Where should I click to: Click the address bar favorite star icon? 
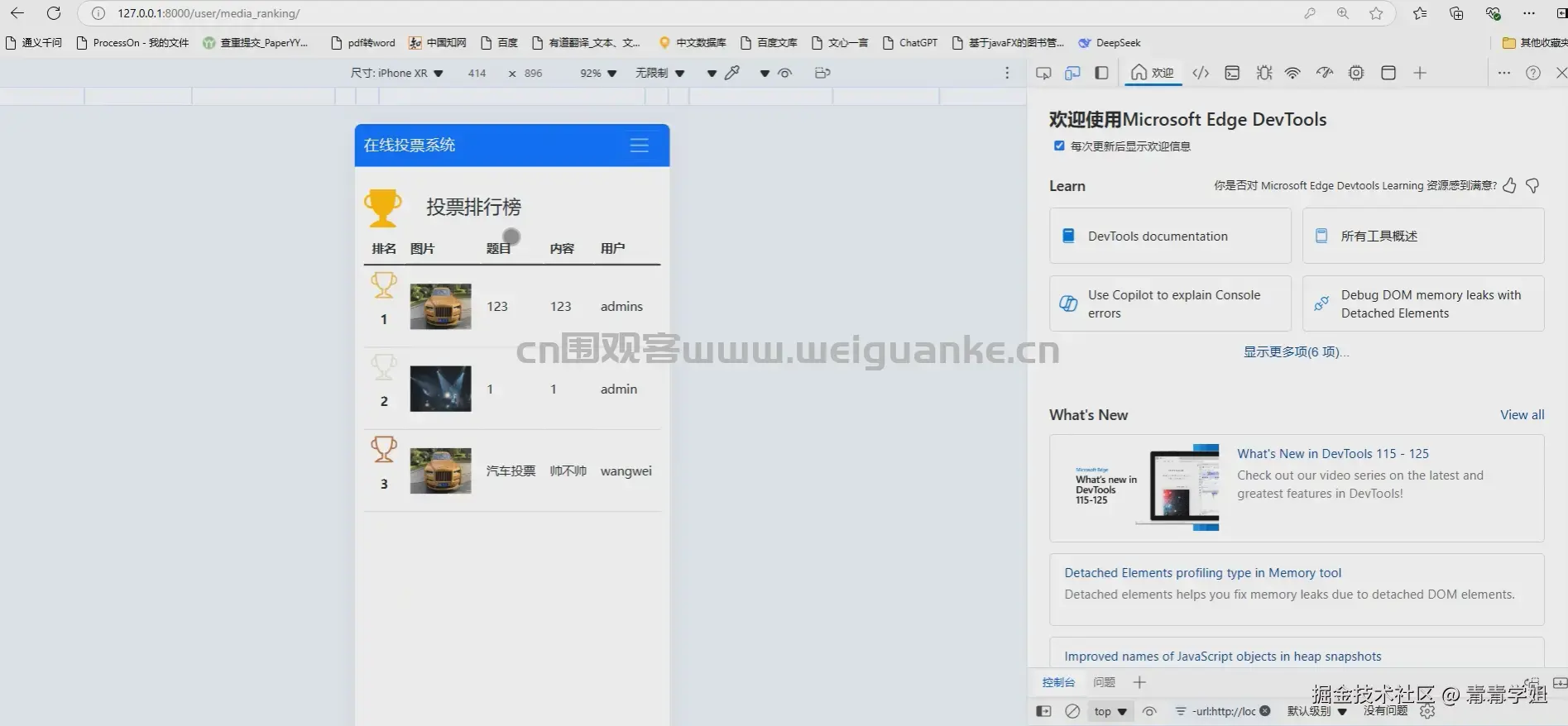coord(1376,13)
